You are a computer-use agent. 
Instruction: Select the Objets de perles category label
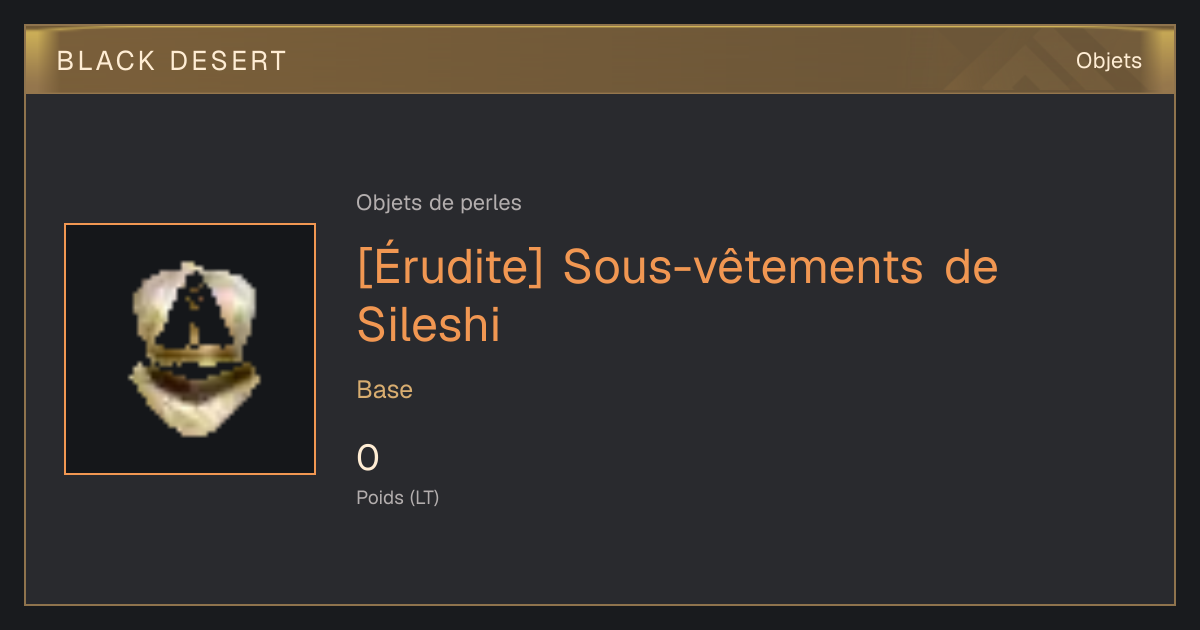click(x=439, y=203)
